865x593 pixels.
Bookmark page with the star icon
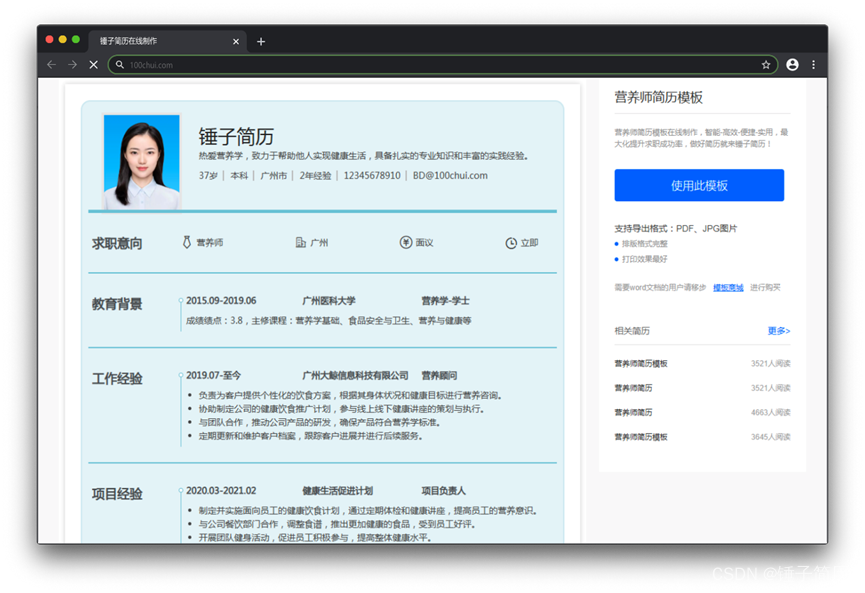point(766,65)
